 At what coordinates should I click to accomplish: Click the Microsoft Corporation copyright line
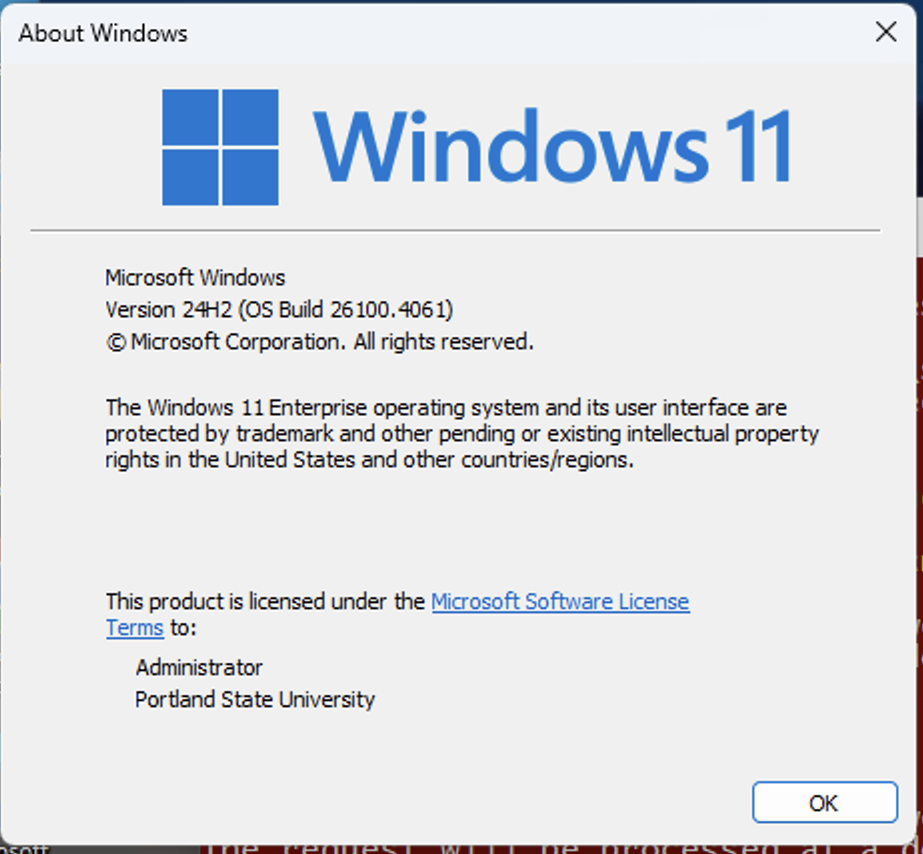pyautogui.click(x=320, y=341)
